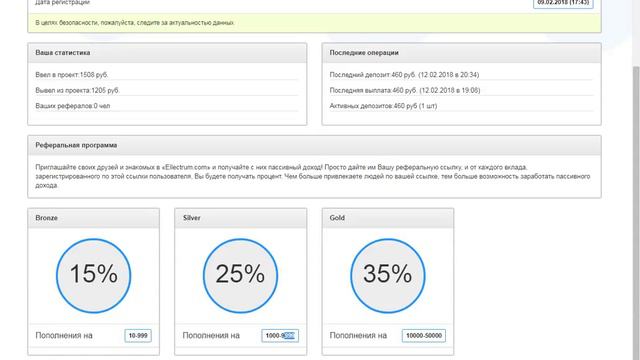Click 'Пополнения на' label in Bronze card
Image resolution: width=640 pixels, height=360 pixels.
[64, 336]
